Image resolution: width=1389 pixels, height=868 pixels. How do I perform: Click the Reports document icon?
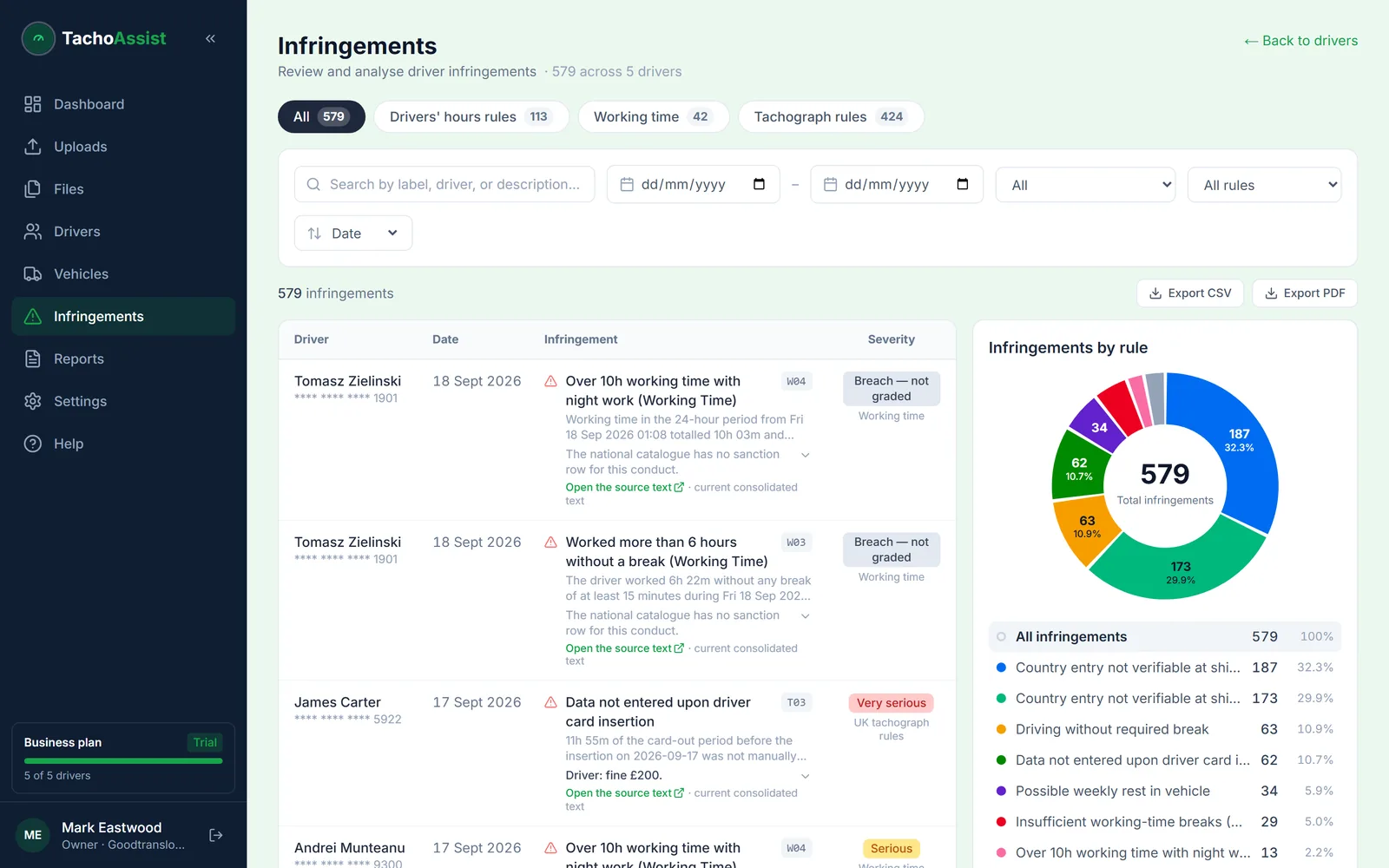33,358
